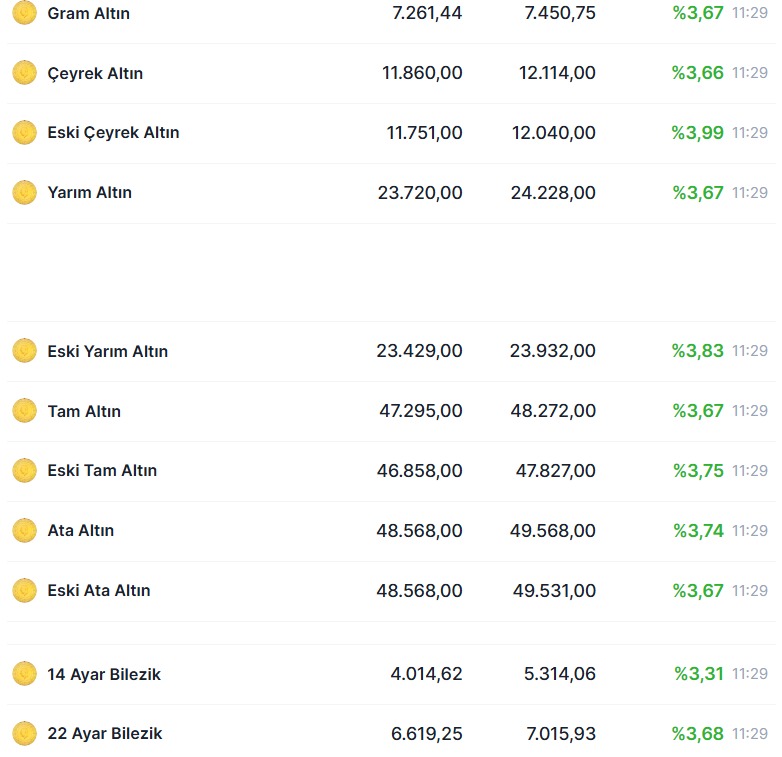Open the Gram Altın link
Image resolution: width=782 pixels, height=757 pixels.
(88, 14)
